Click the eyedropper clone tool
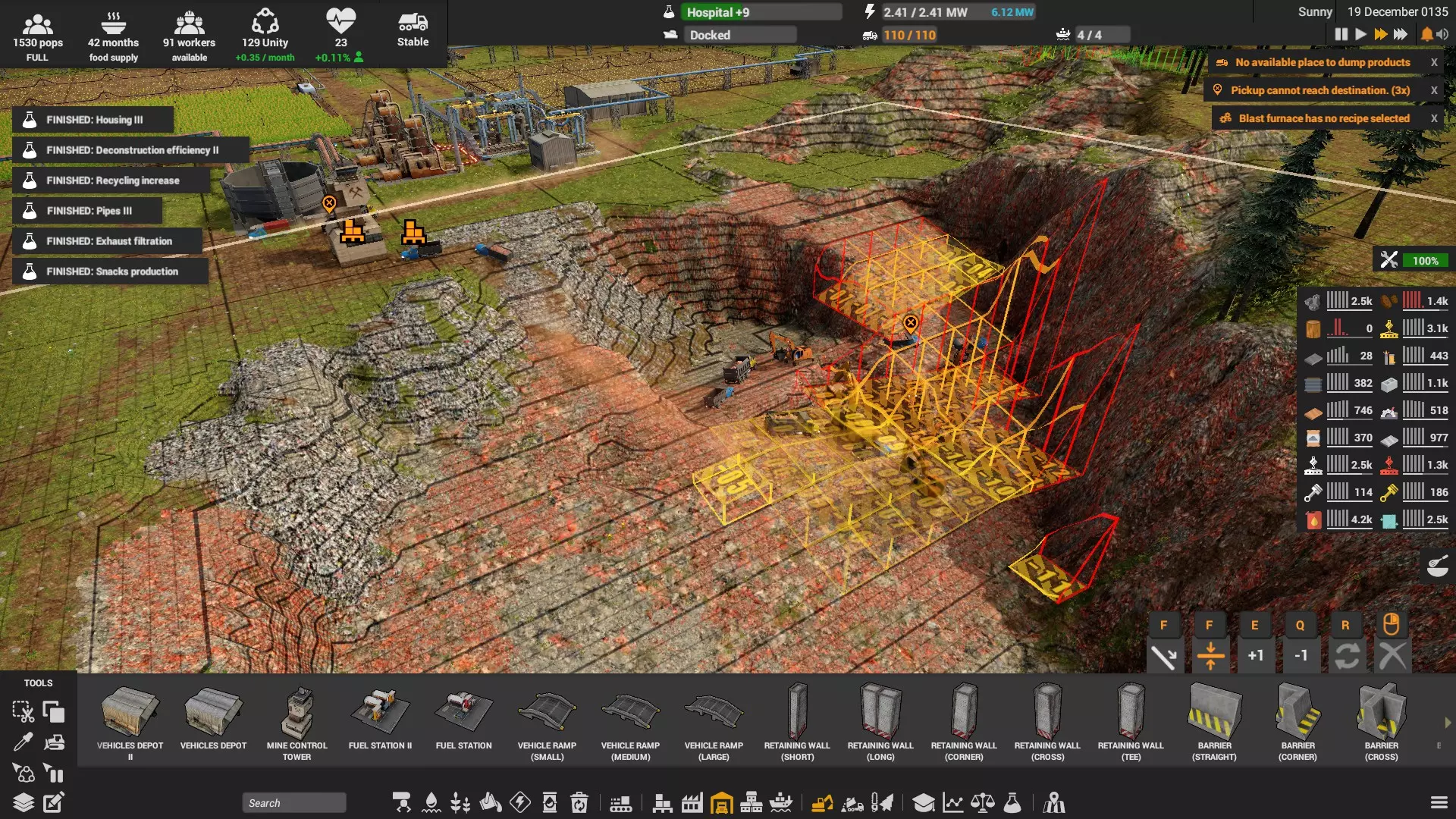This screenshot has height=819, width=1456. [23, 742]
